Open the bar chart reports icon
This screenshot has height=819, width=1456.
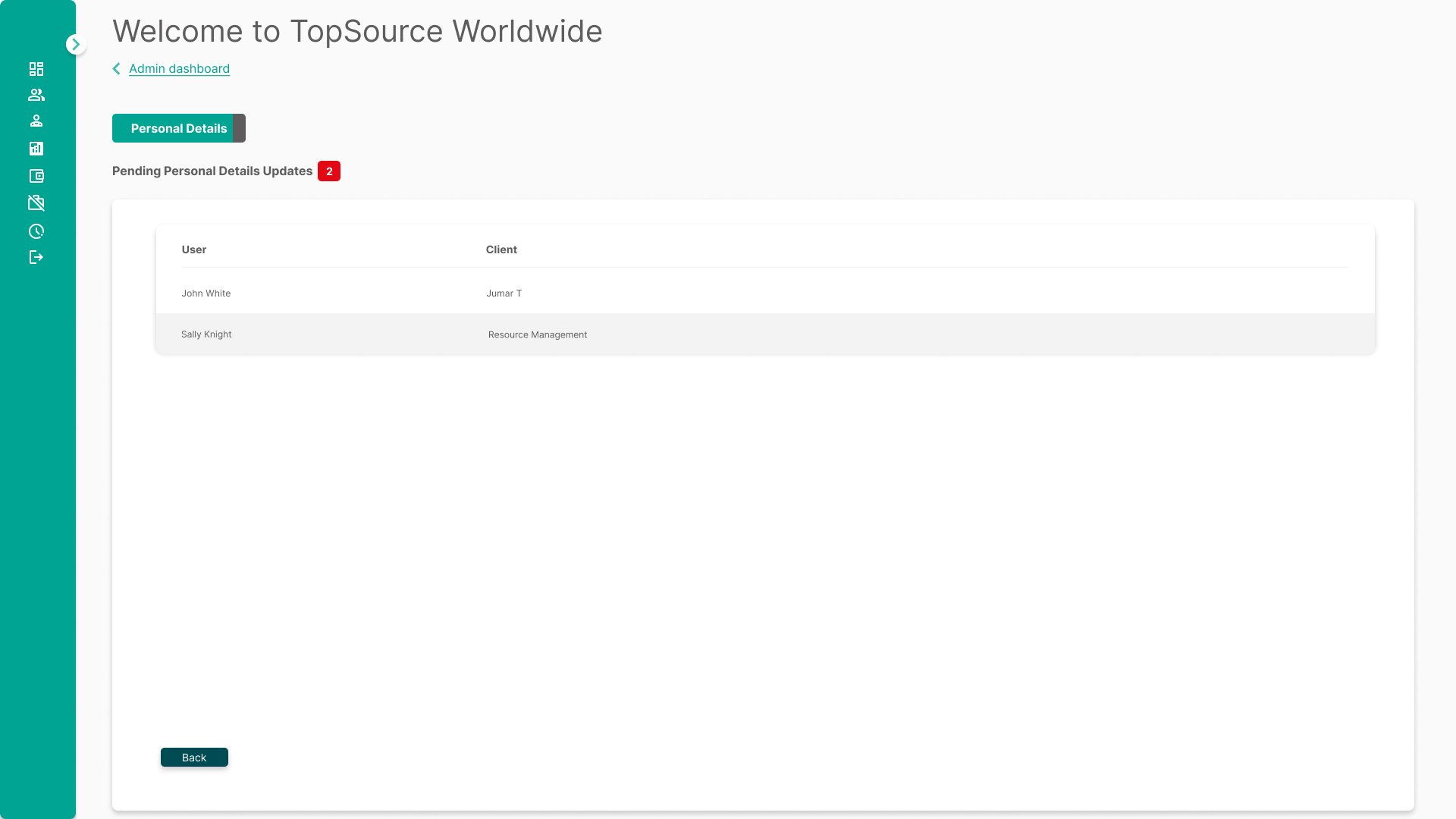point(36,149)
